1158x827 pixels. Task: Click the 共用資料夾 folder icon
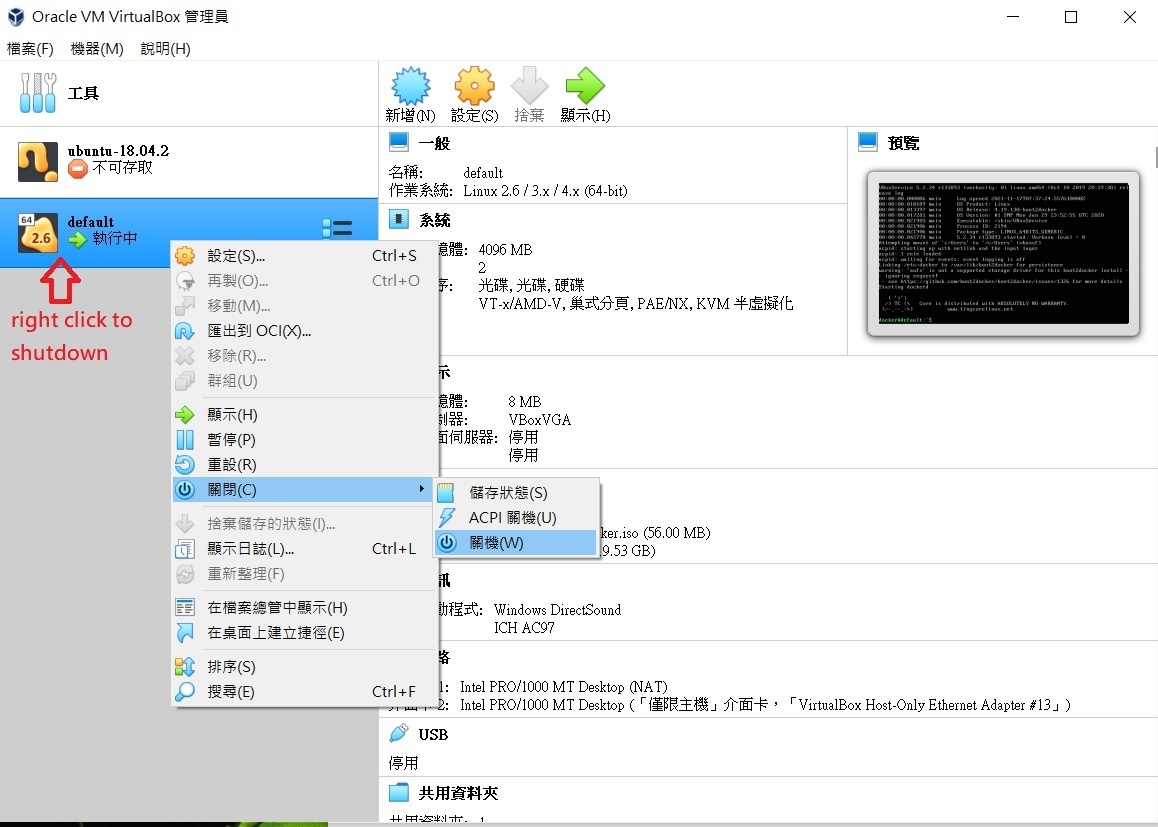coord(399,792)
